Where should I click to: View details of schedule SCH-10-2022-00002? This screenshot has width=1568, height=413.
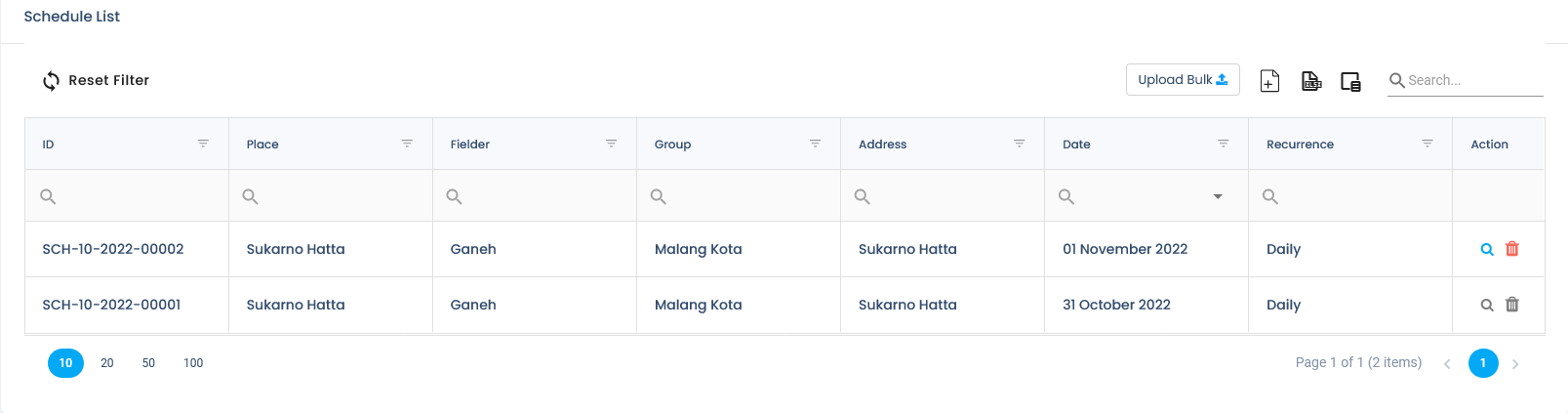point(1487,249)
